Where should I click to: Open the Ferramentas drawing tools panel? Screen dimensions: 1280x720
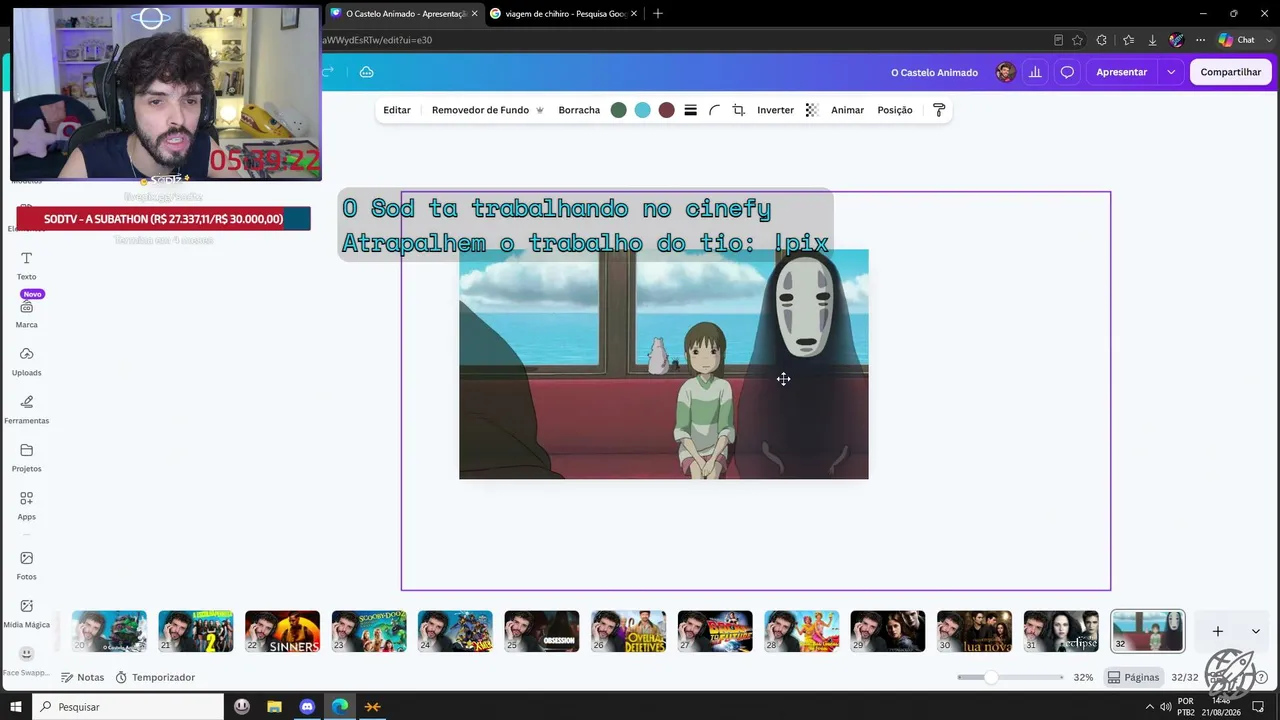point(26,409)
